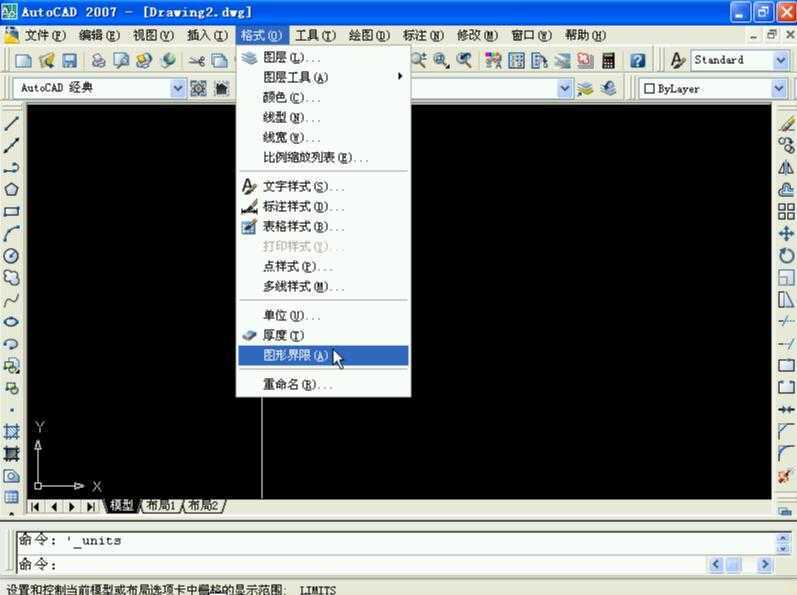The image size is (797, 595).
Task: Click the Workspace settings gear icon
Action: [198, 89]
